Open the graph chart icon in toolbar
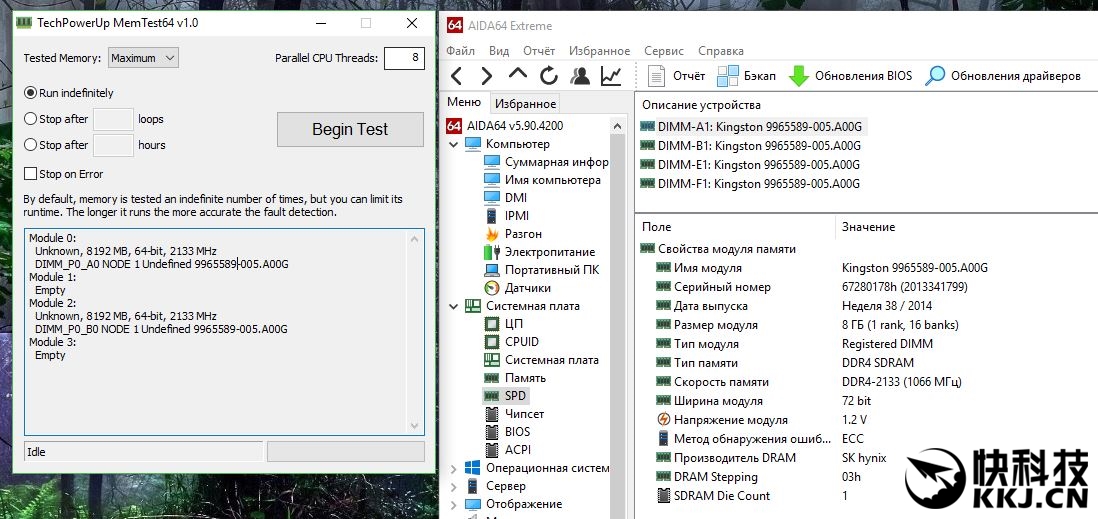The image size is (1098, 519). pos(610,76)
